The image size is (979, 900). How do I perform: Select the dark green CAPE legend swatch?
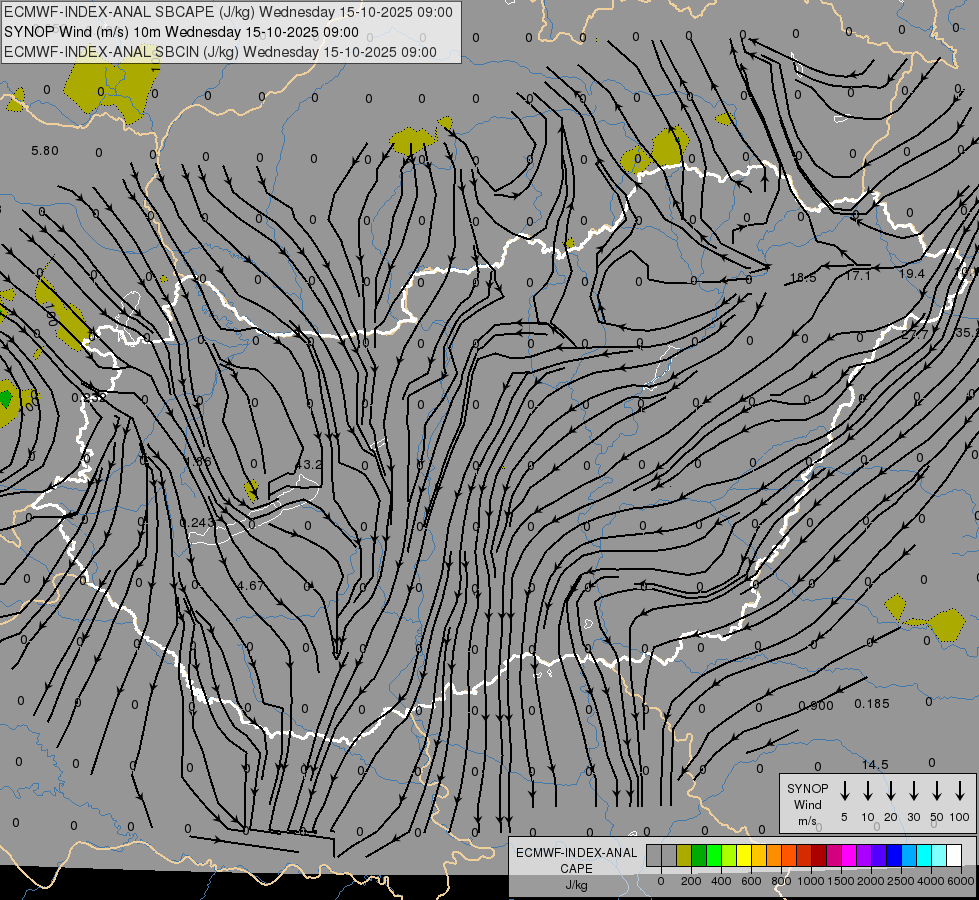click(x=699, y=855)
